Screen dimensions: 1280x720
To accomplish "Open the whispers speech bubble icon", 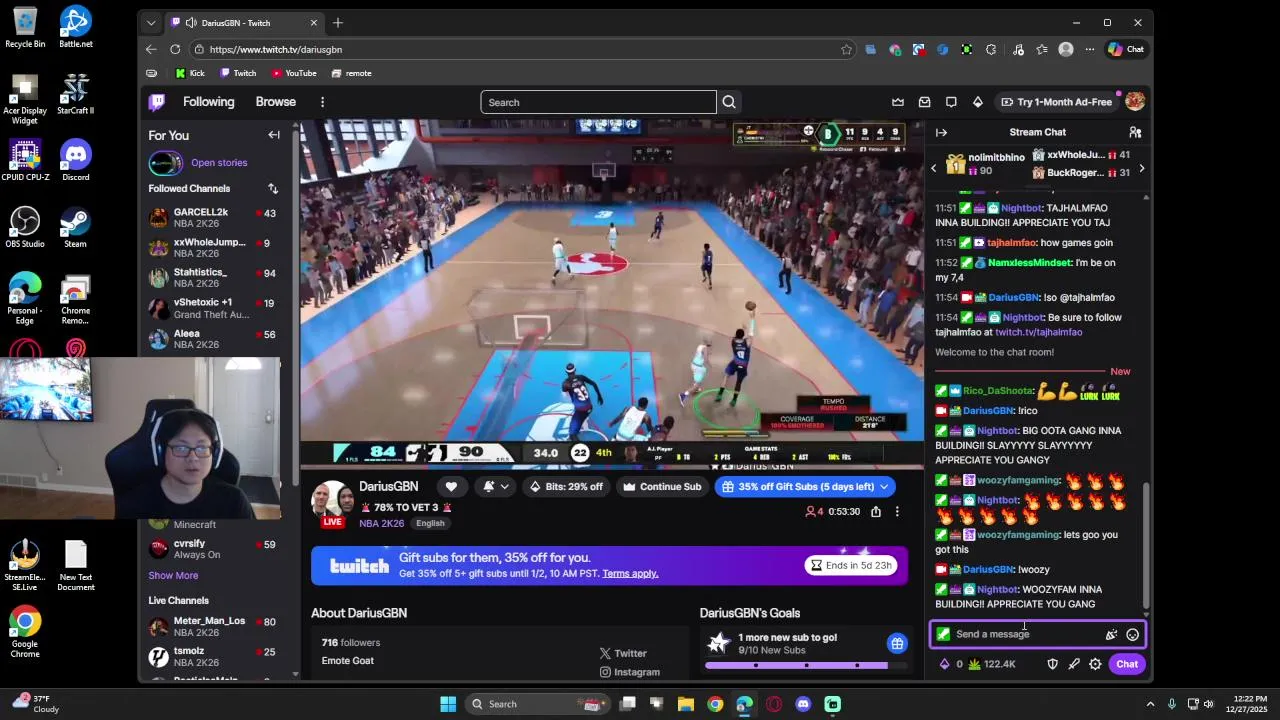I will pos(951,102).
